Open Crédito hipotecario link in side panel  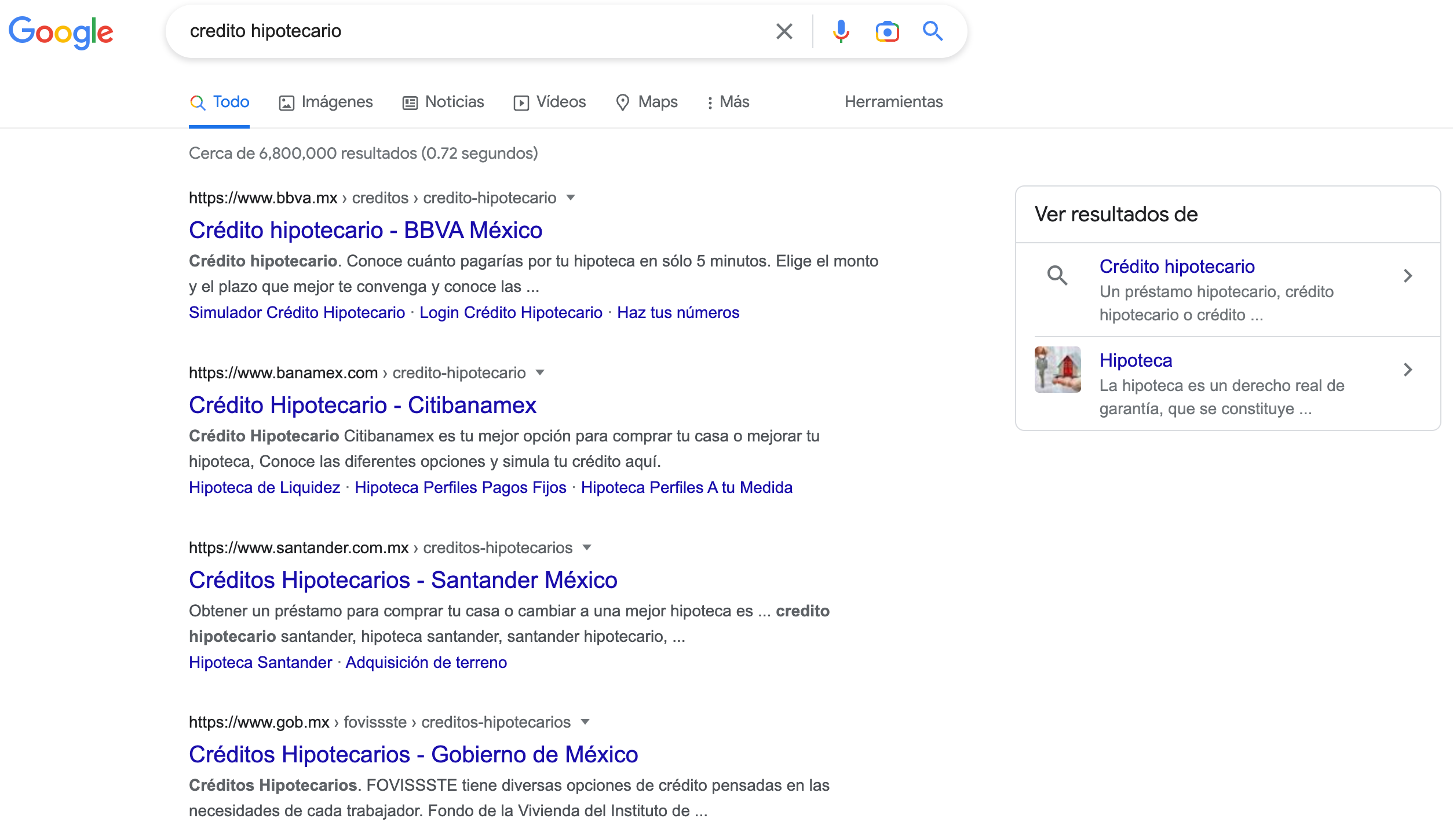click(x=1177, y=266)
